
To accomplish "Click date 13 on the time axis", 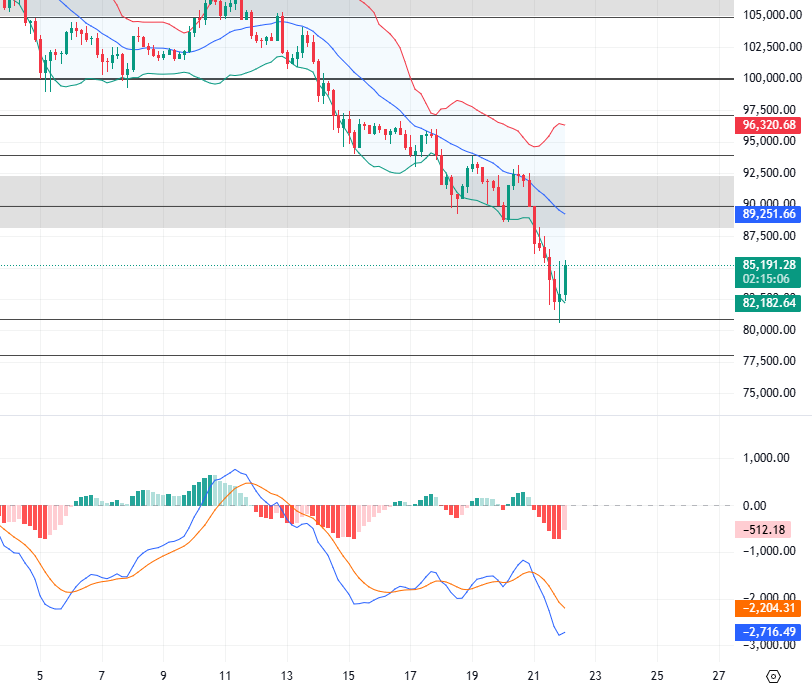I will coord(287,675).
